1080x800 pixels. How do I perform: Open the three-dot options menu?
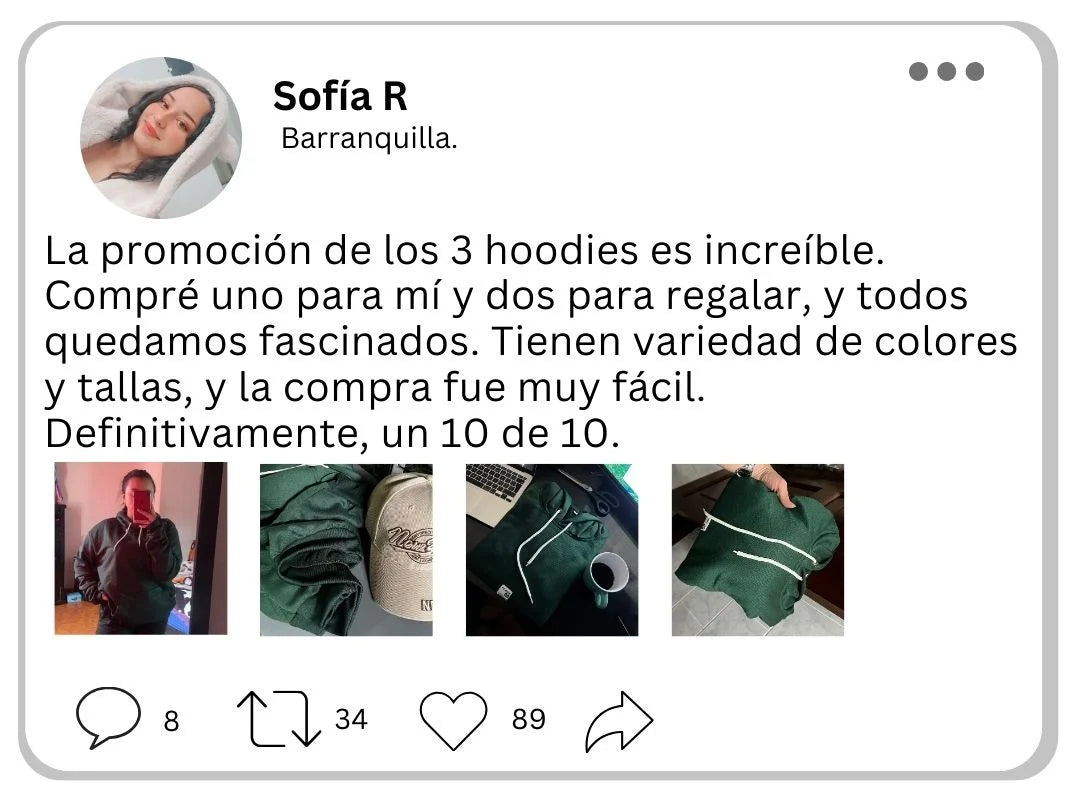click(x=946, y=71)
